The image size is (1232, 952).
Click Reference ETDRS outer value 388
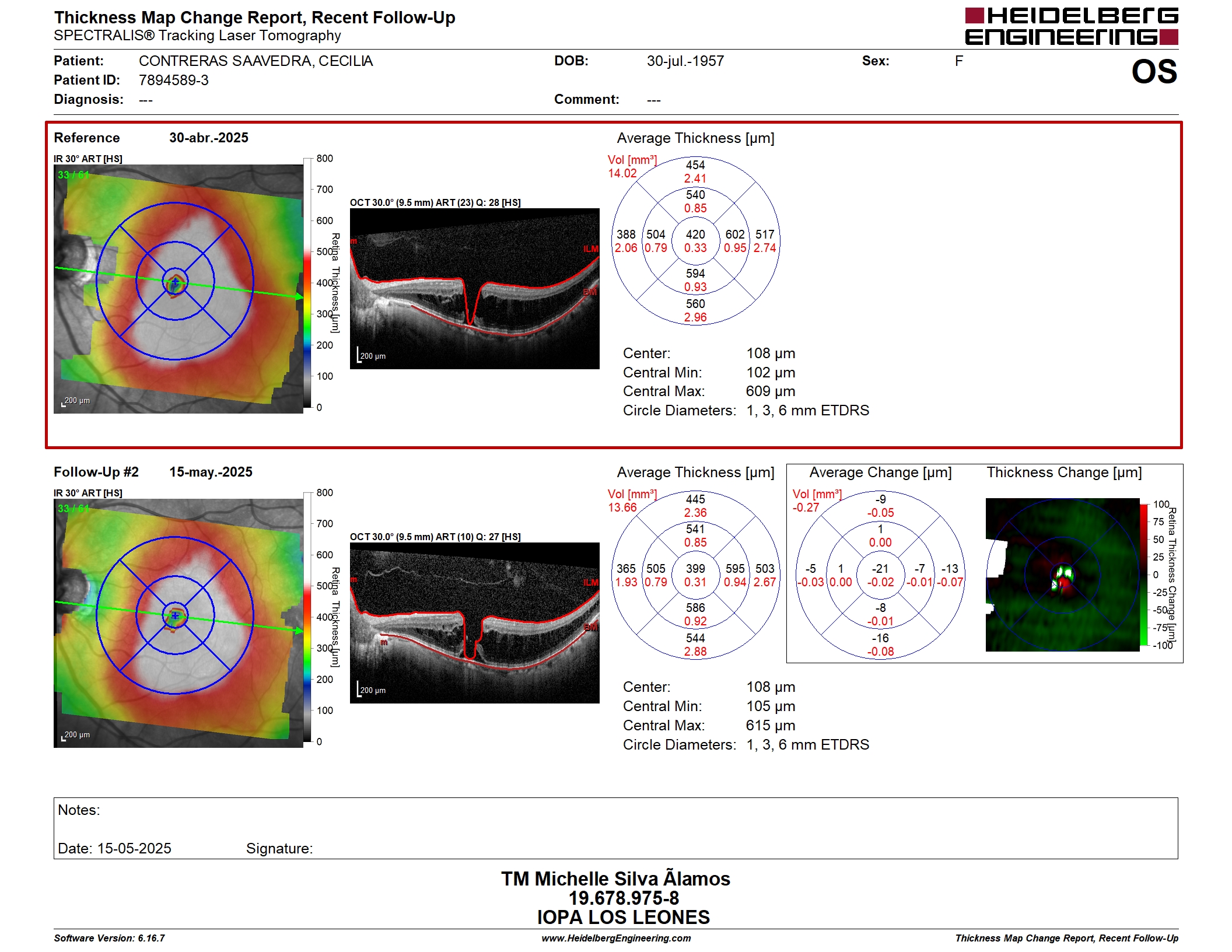pyautogui.click(x=626, y=235)
